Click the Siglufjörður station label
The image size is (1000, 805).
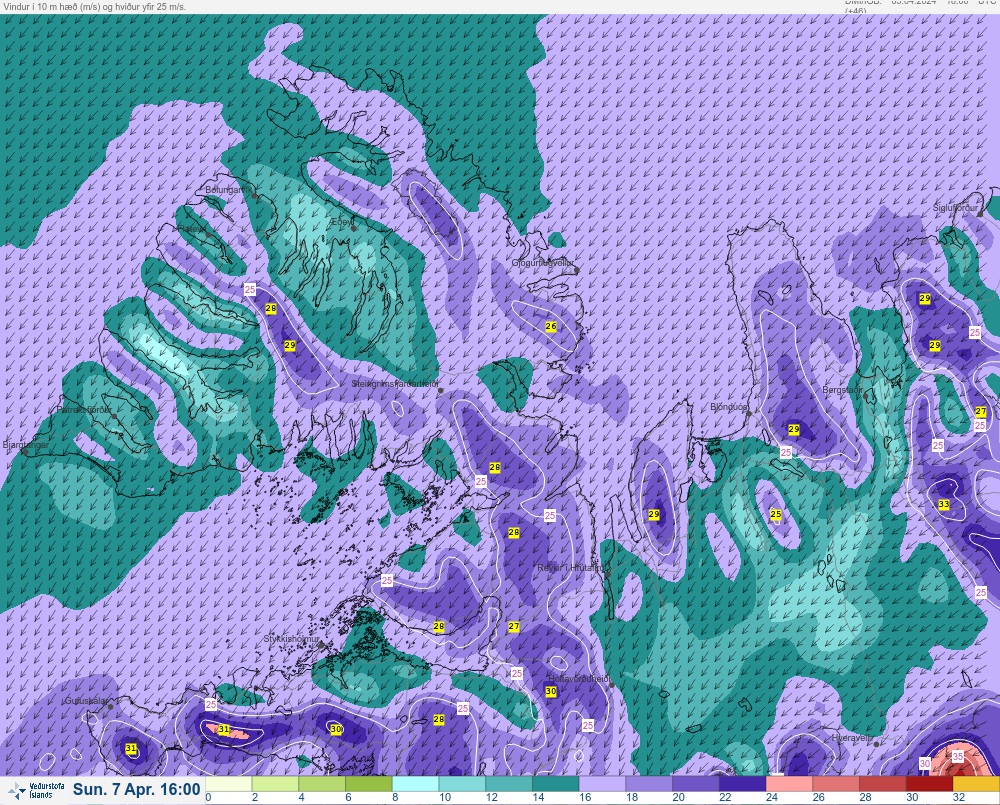pos(955,208)
